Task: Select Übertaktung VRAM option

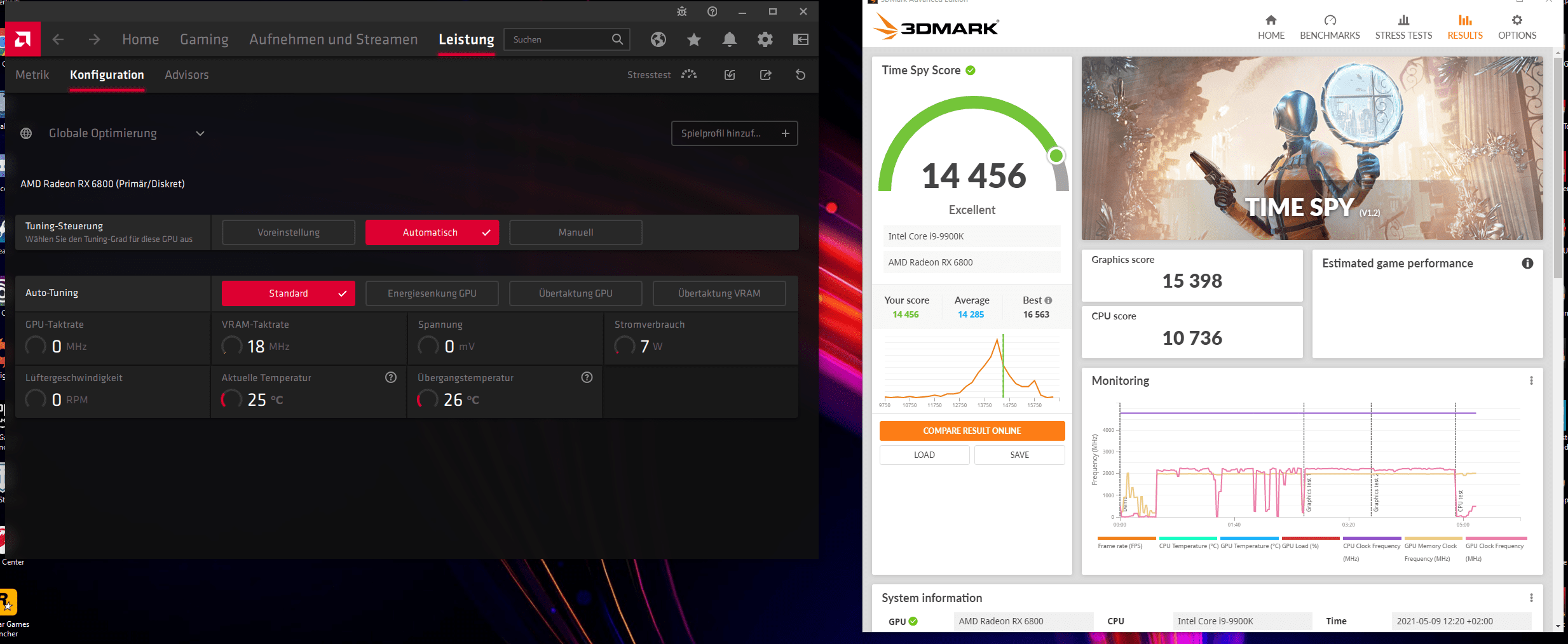Action: tap(719, 293)
